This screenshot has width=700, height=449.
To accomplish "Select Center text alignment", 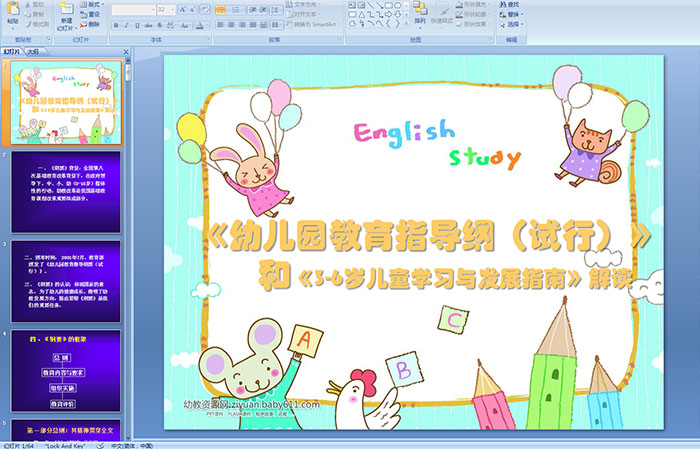I will click(231, 25).
